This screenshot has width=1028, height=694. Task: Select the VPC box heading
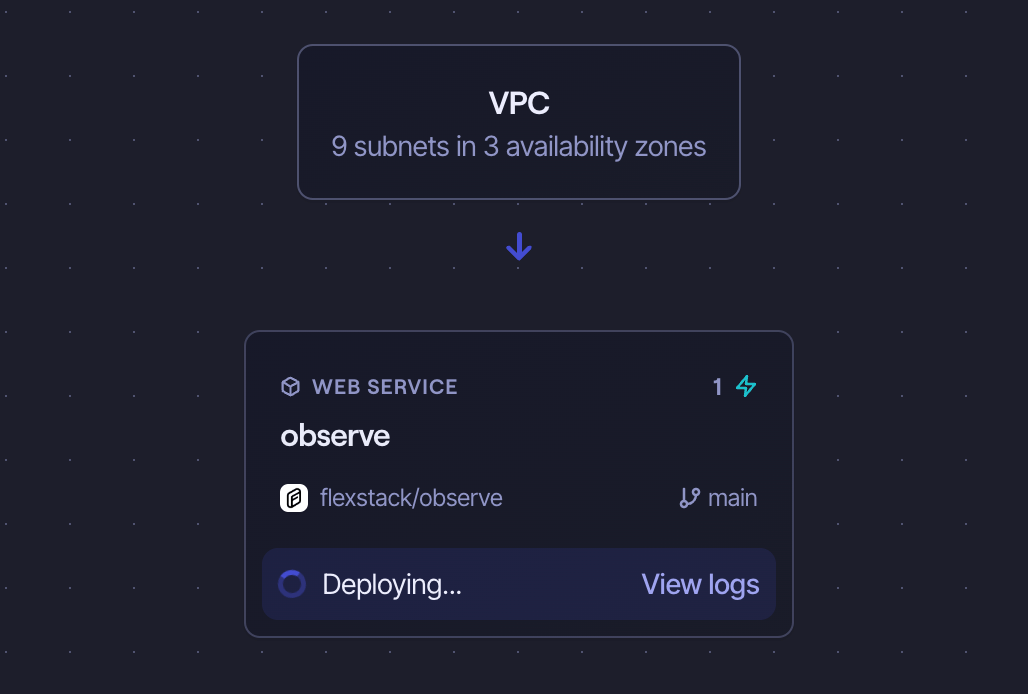click(518, 101)
